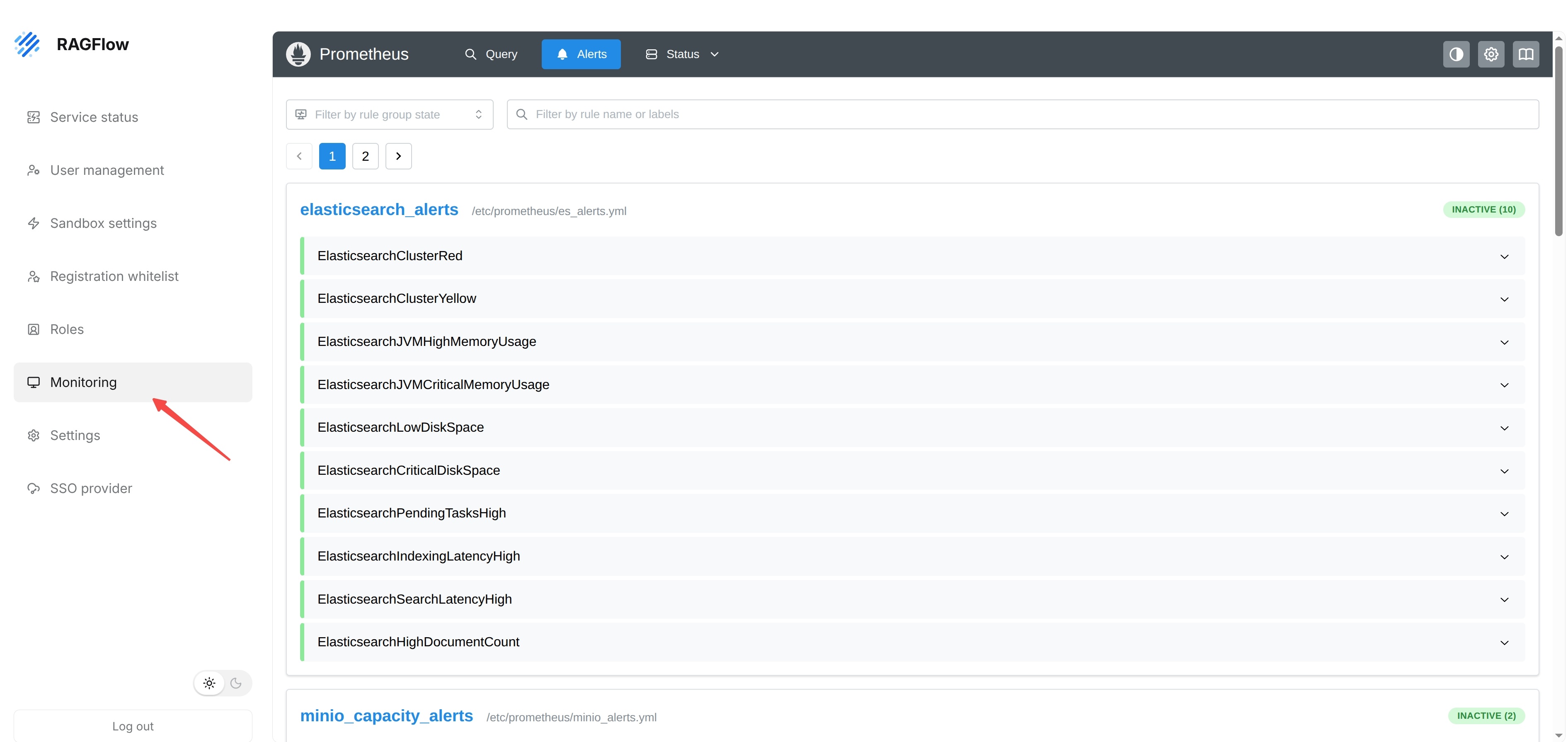Expand the ElasticsearchCriticalDiskSpace rule
The image size is (1568, 742).
[912, 471]
